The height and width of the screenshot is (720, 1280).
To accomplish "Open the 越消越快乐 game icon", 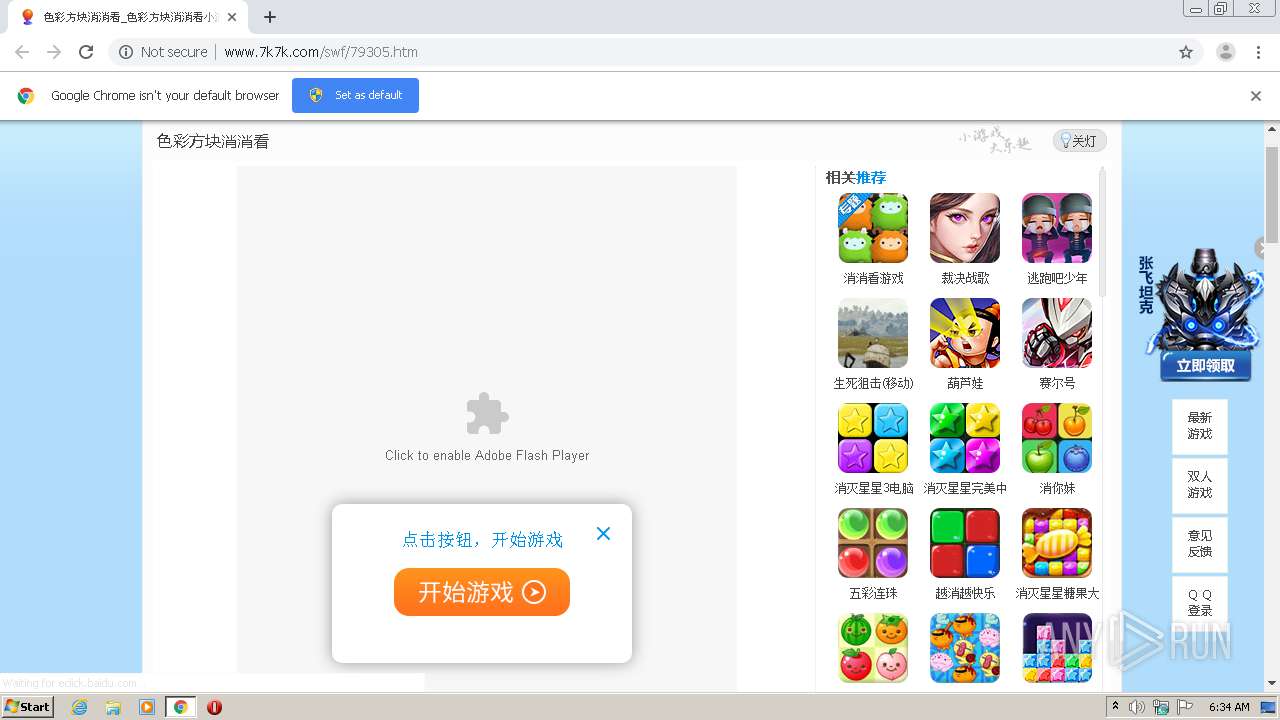I will tap(965, 543).
